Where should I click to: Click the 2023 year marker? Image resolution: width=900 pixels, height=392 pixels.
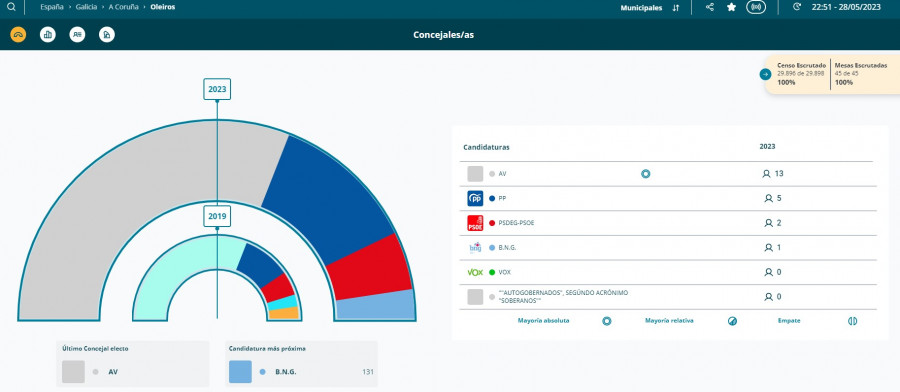[x=217, y=90]
